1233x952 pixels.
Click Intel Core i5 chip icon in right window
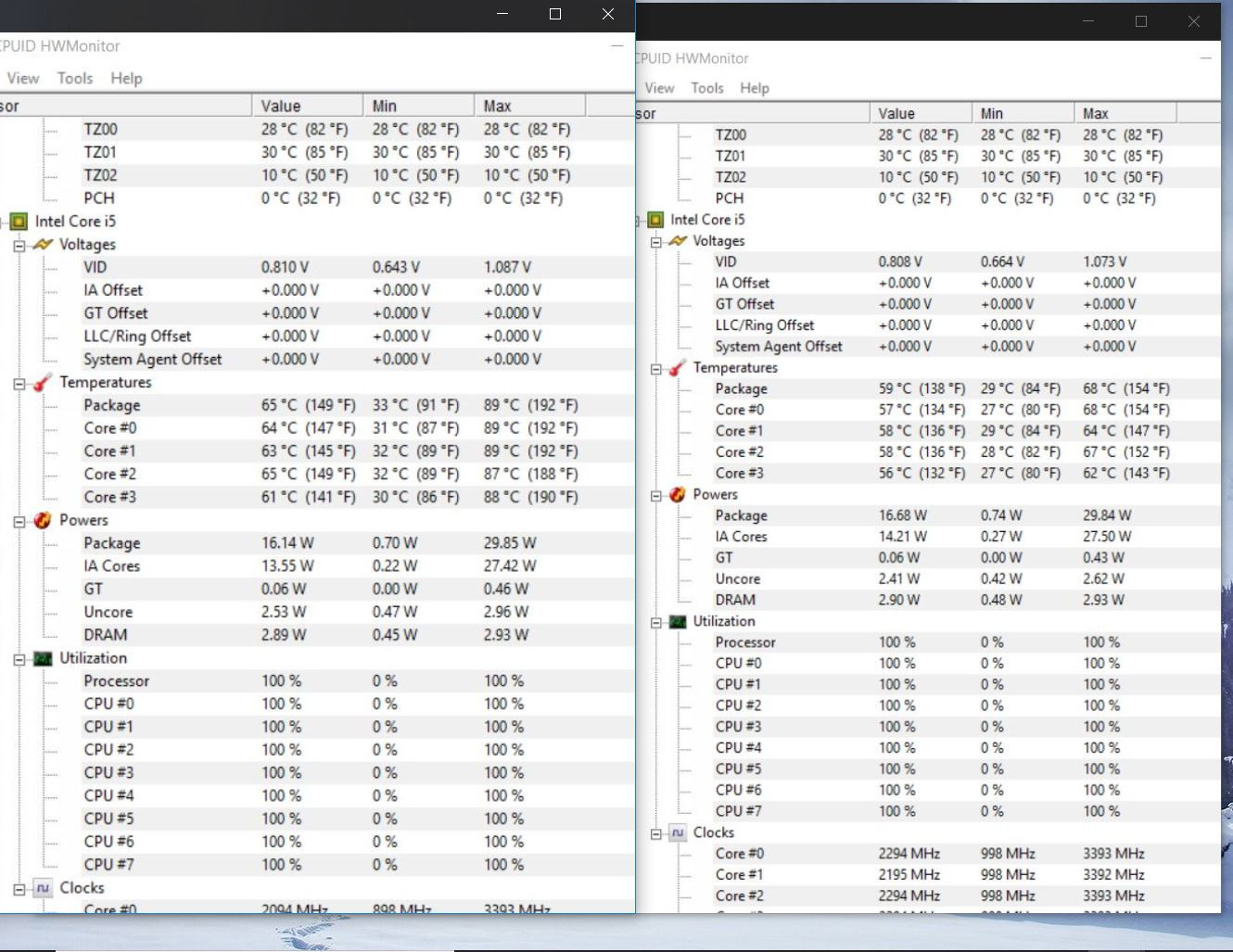tap(655, 220)
